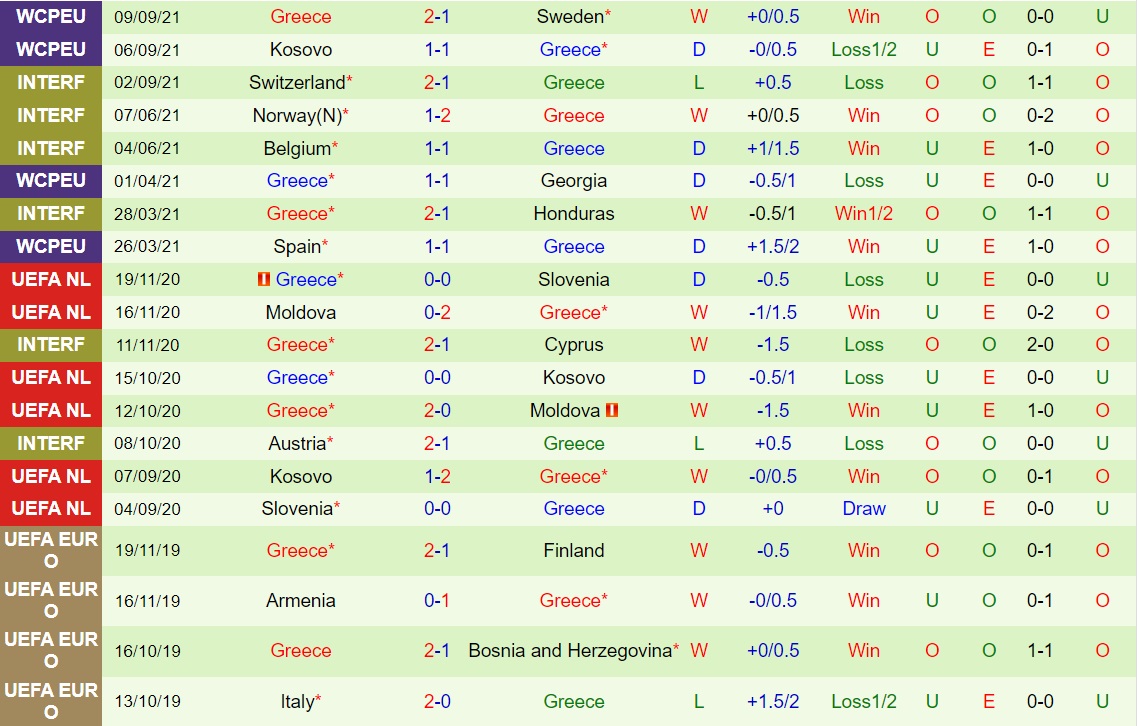Click the Cyprus team name
Screen dimensions: 1137x726
[x=574, y=345]
